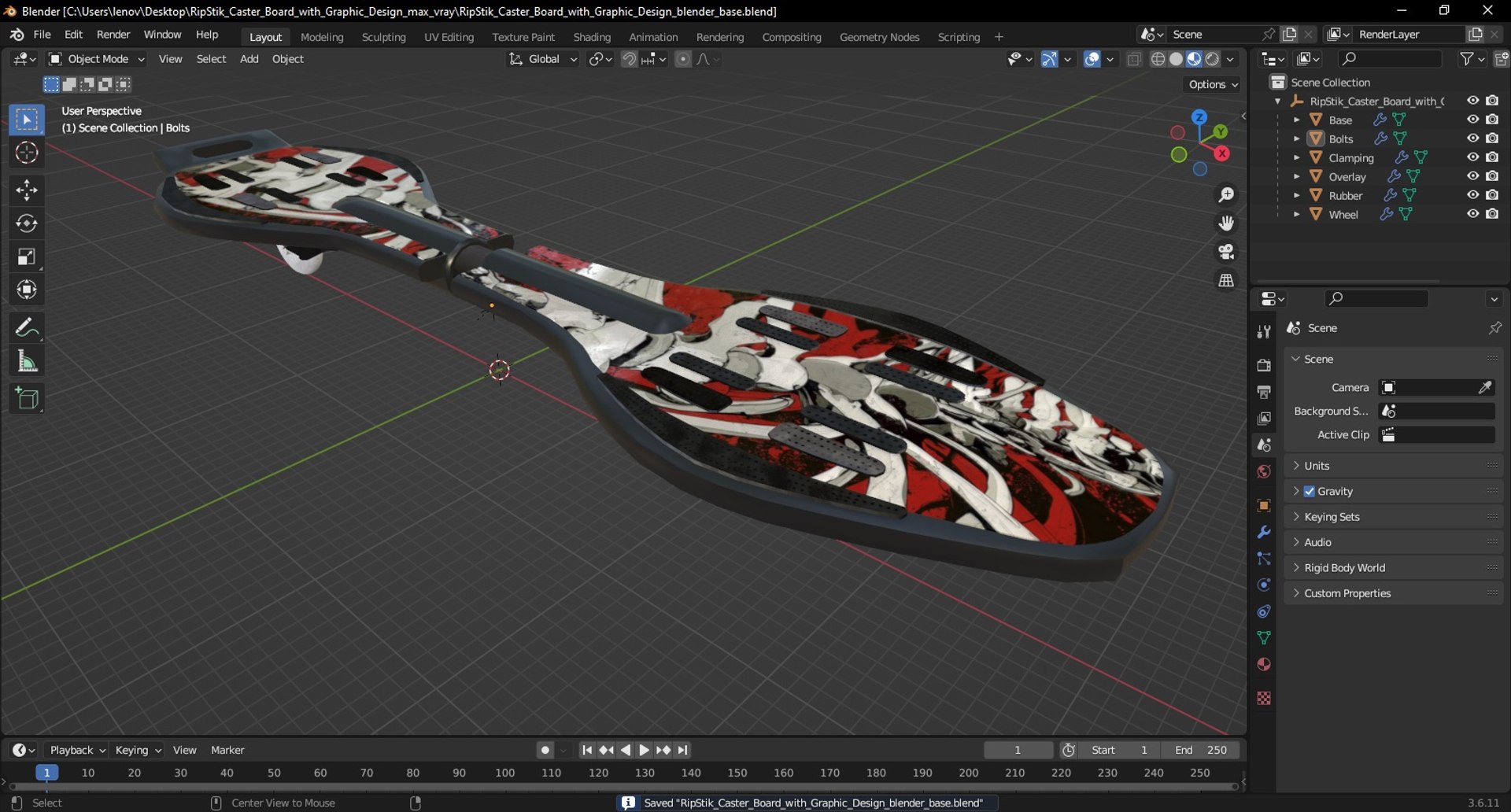This screenshot has width=1511, height=812.
Task: Disable the Gravity checkbox
Action: [x=1310, y=491]
